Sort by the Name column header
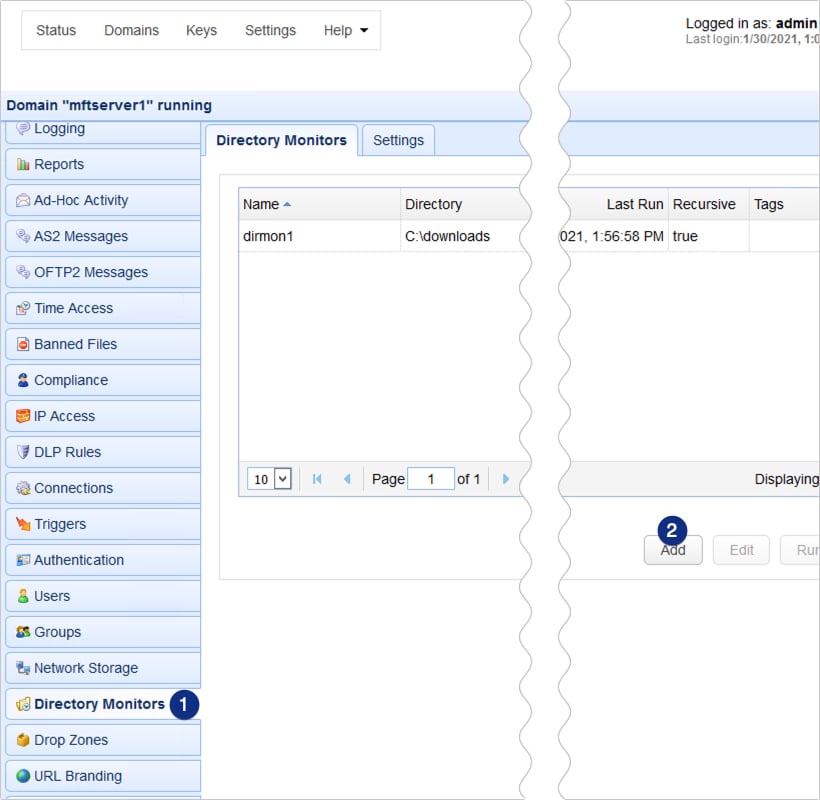The height and width of the screenshot is (800, 820). pyautogui.click(x=262, y=204)
